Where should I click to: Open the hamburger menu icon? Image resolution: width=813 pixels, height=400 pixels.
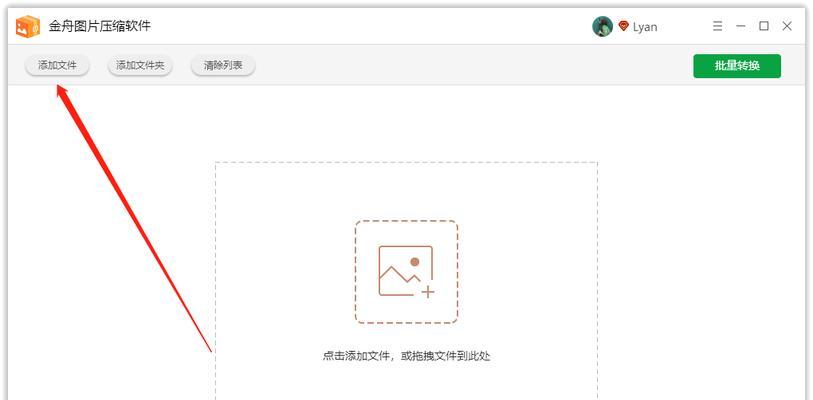pos(718,26)
